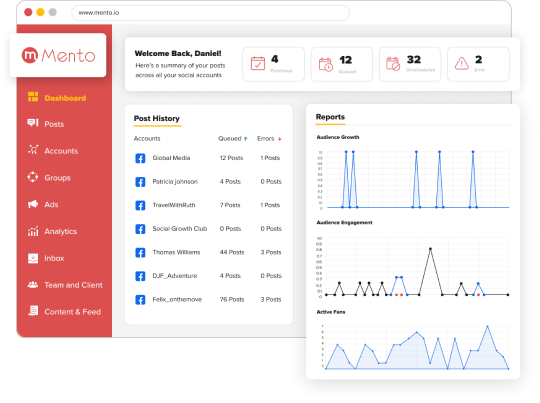Select the Unscheduled calendar icon
This screenshot has width=540, height=403.
[x=393, y=64]
